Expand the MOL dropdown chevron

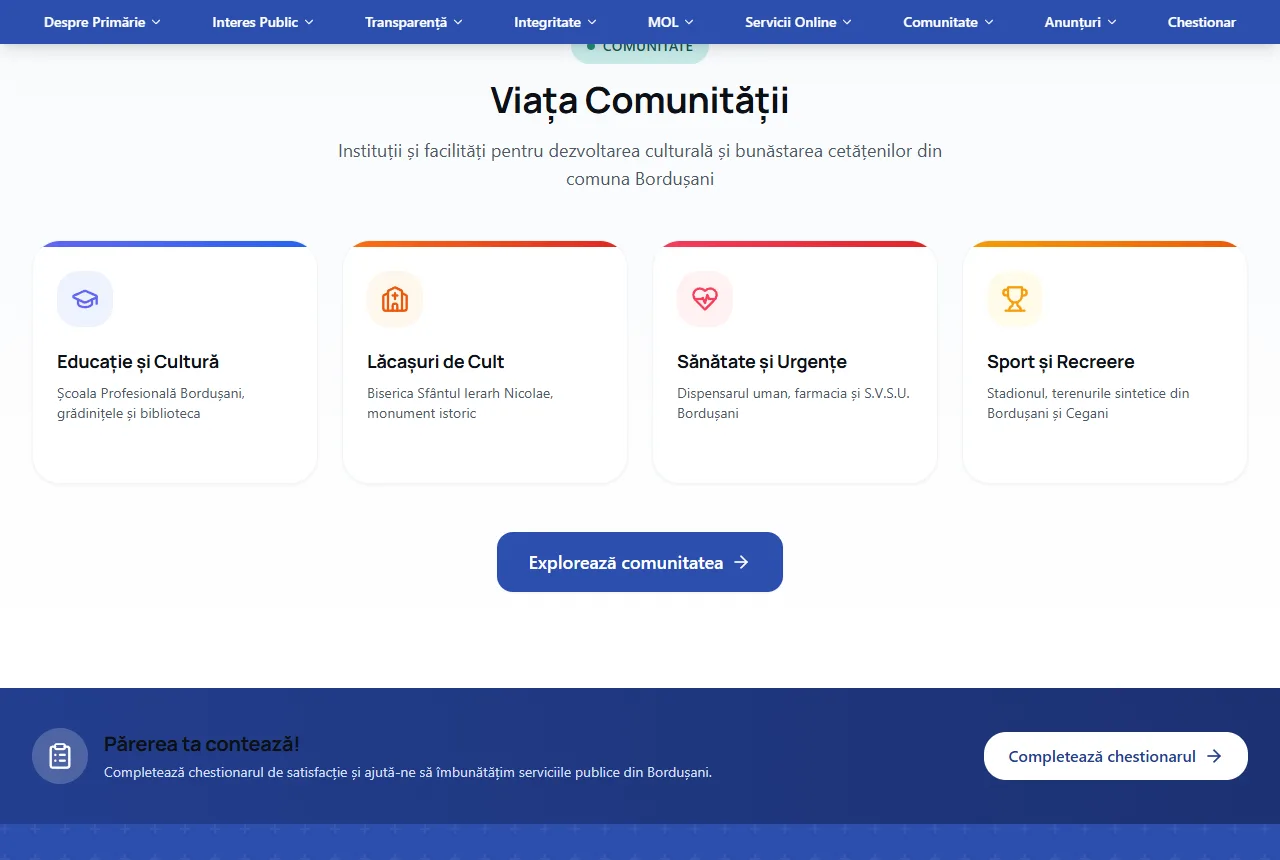point(689,22)
